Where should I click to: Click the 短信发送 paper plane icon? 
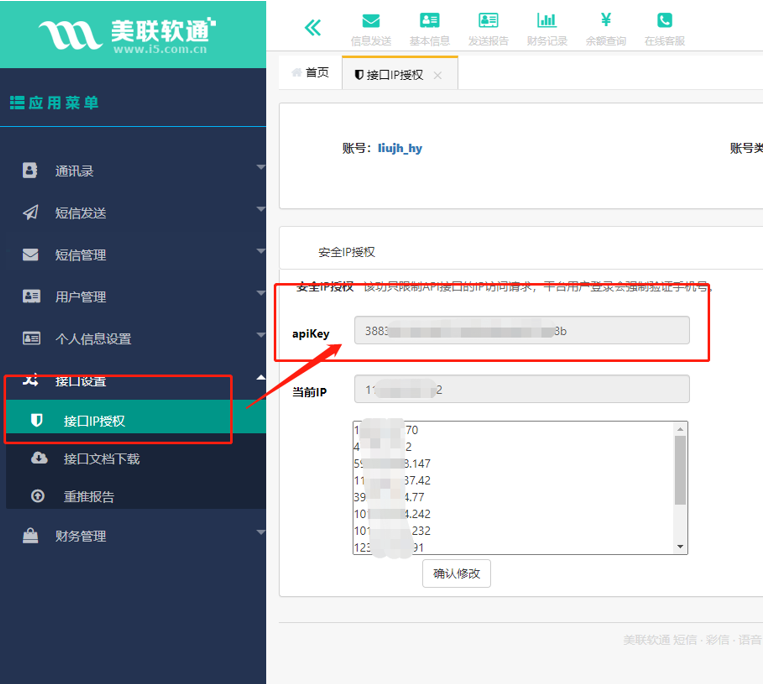coord(30,212)
